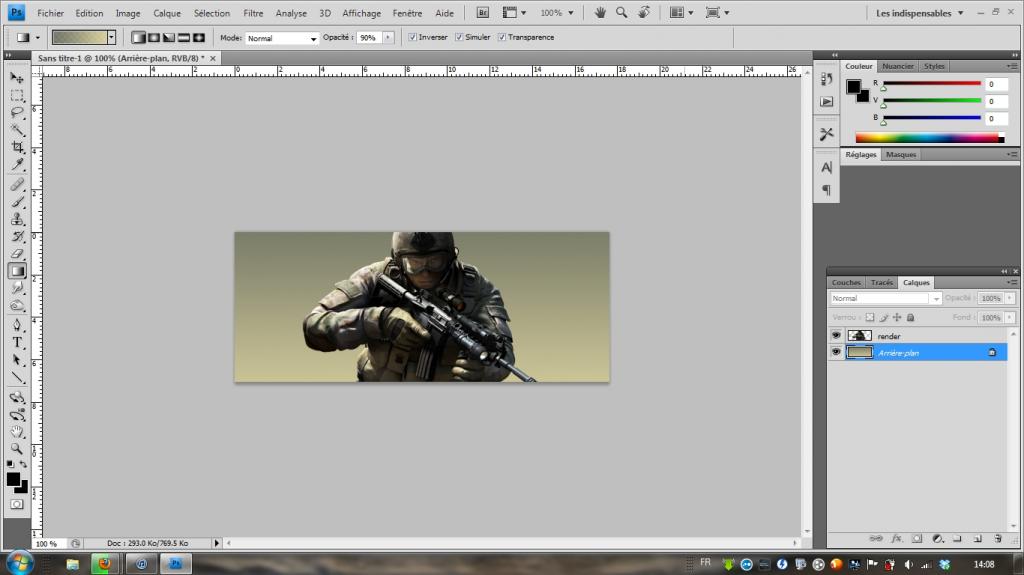Open the Fichier menu
Screen dimensions: 1024x575
[x=50, y=13]
